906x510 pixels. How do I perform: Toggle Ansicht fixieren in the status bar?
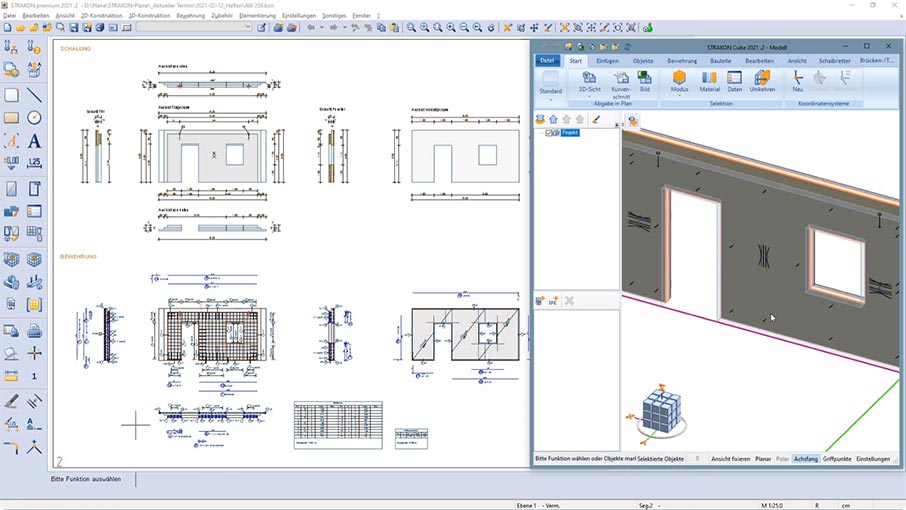(x=730, y=459)
